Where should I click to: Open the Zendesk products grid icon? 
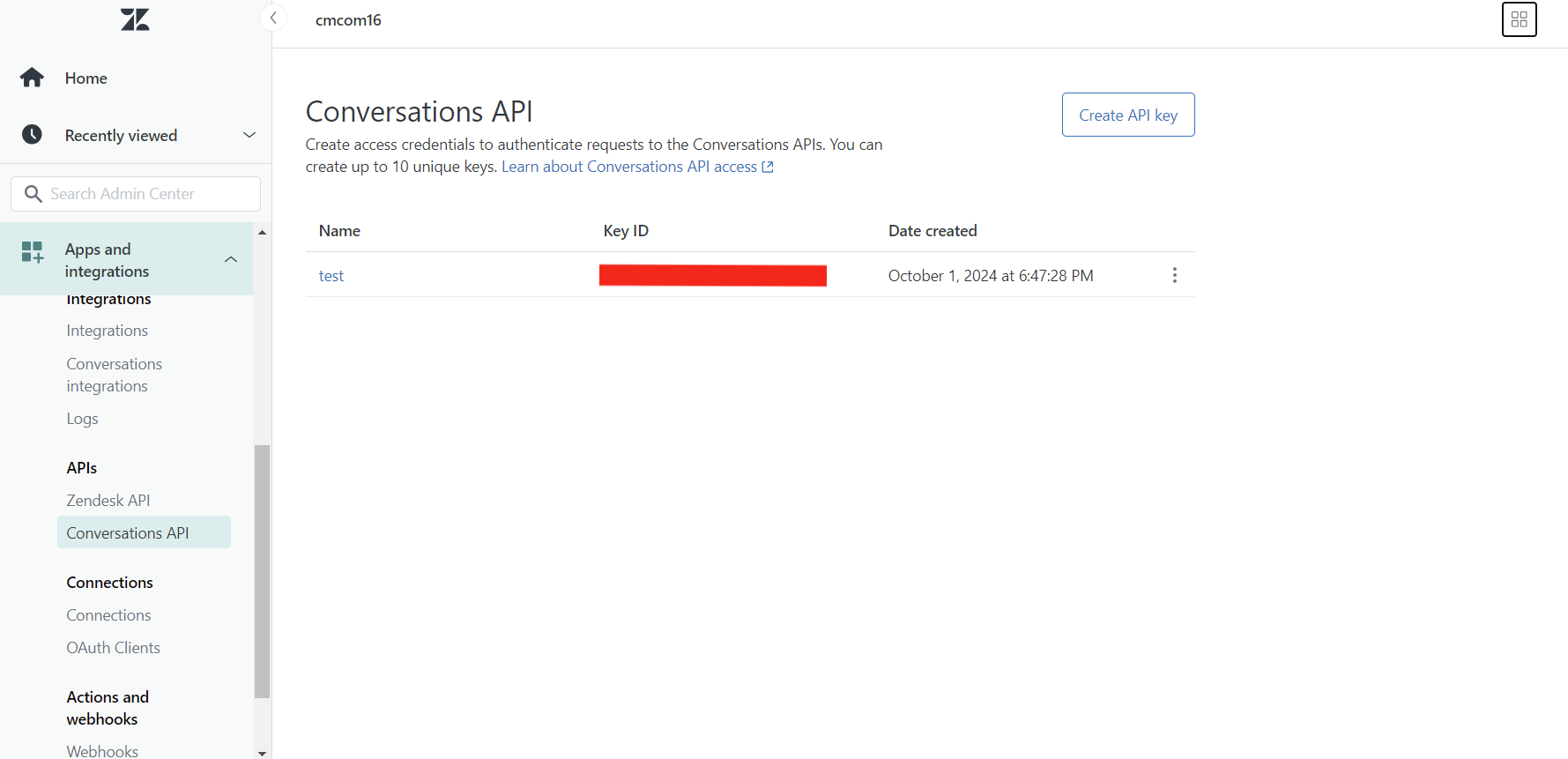[1519, 19]
